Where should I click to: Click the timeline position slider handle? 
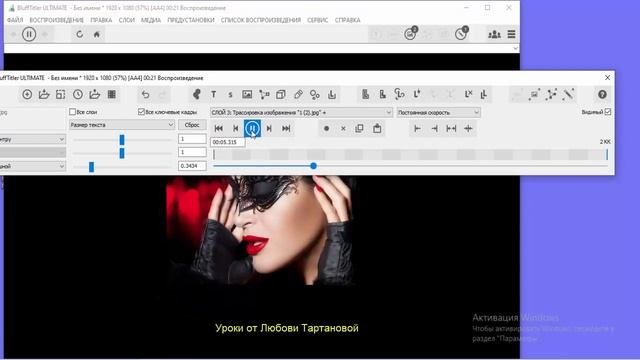[x=313, y=166]
